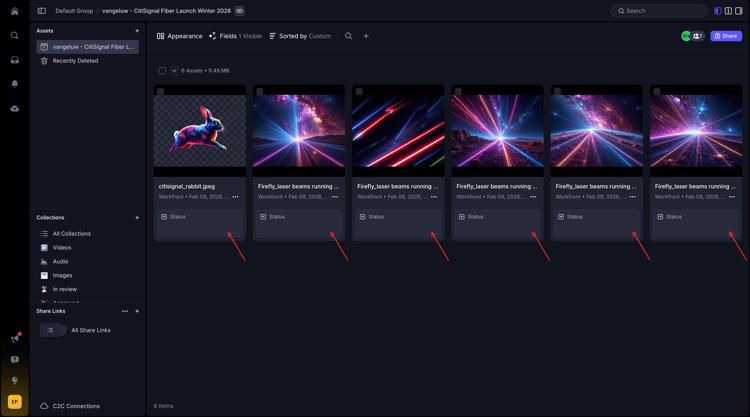The width and height of the screenshot is (750, 417).
Task: Select vangeluw - CitiSignal Fiber project in Assets
Action: click(88, 47)
